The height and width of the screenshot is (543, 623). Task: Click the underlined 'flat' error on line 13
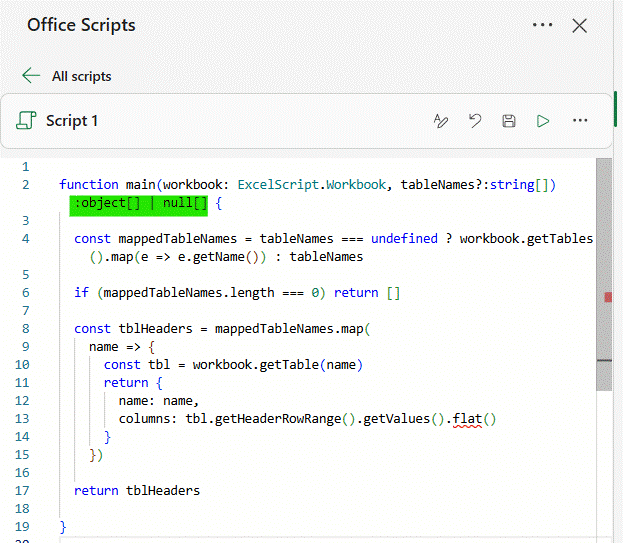click(x=467, y=419)
